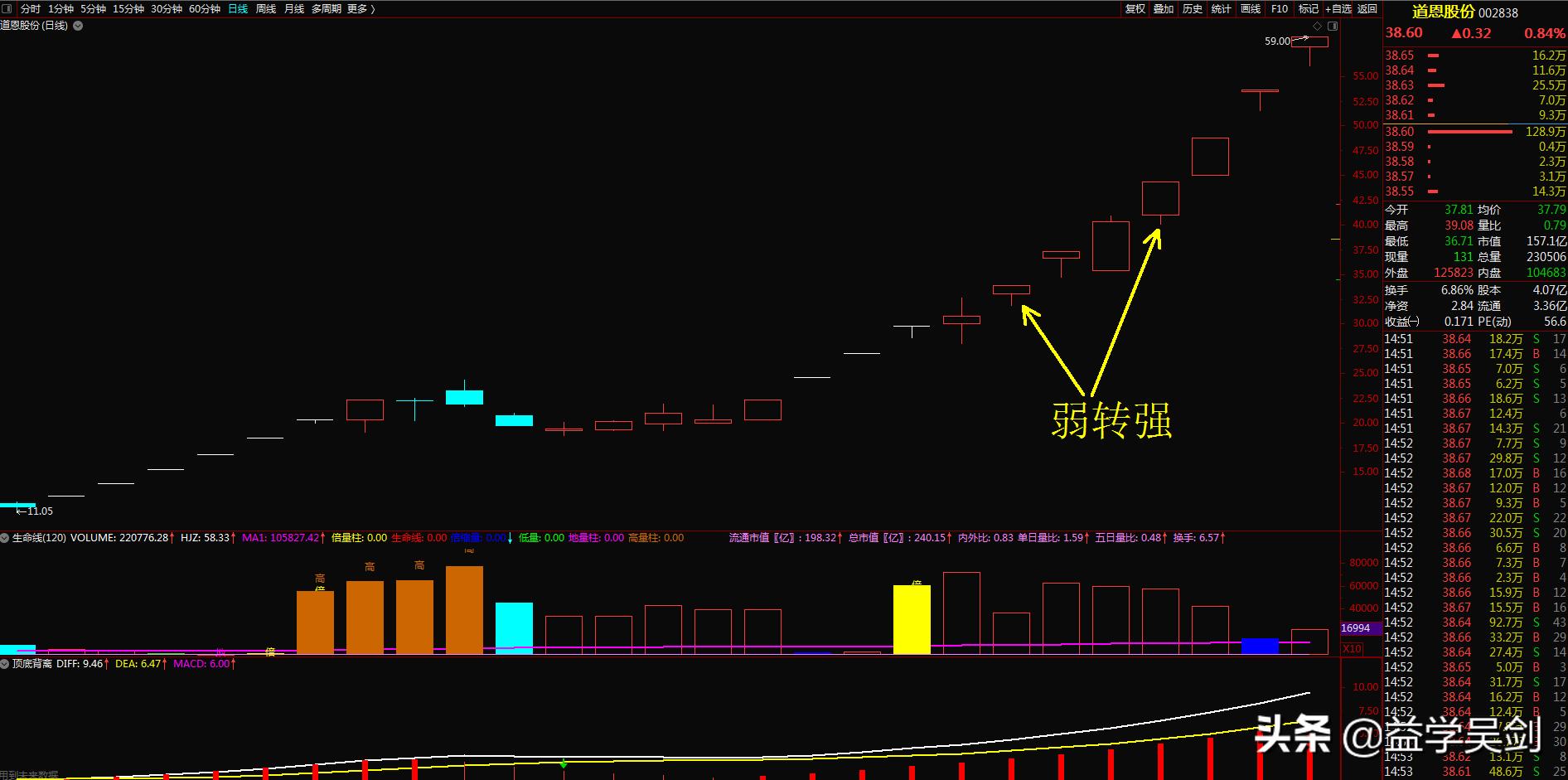The height and width of the screenshot is (780, 1568).
Task: Open the 复权 adjustment menu
Action: click(x=1135, y=8)
